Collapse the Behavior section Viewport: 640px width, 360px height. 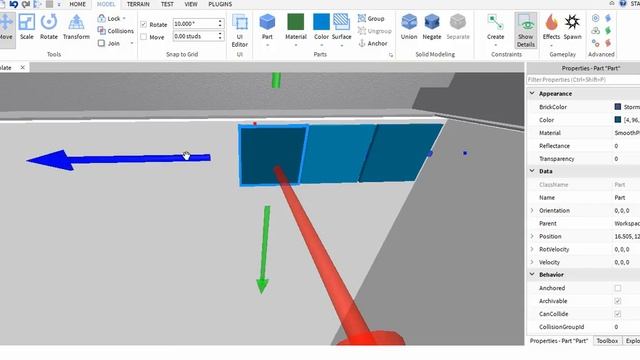tap(532, 275)
